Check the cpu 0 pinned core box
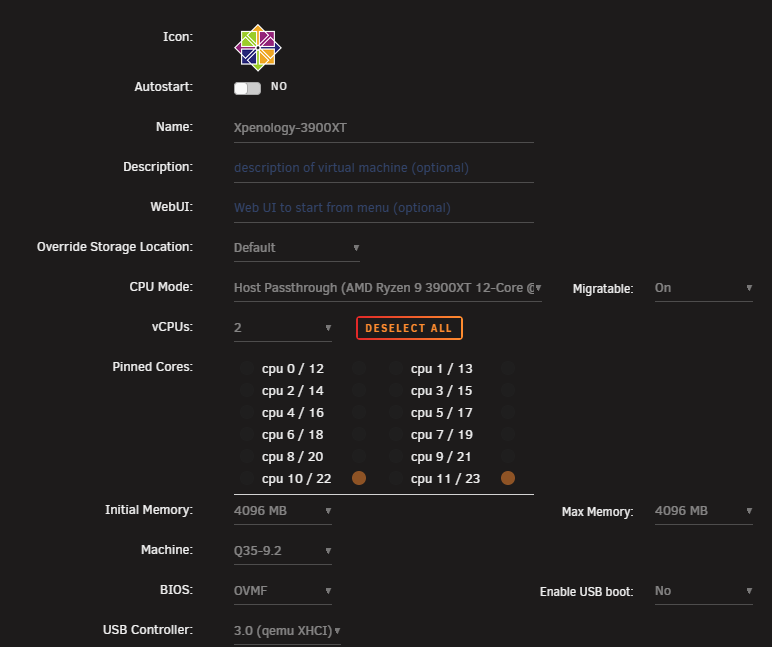This screenshot has width=772, height=647. [247, 368]
